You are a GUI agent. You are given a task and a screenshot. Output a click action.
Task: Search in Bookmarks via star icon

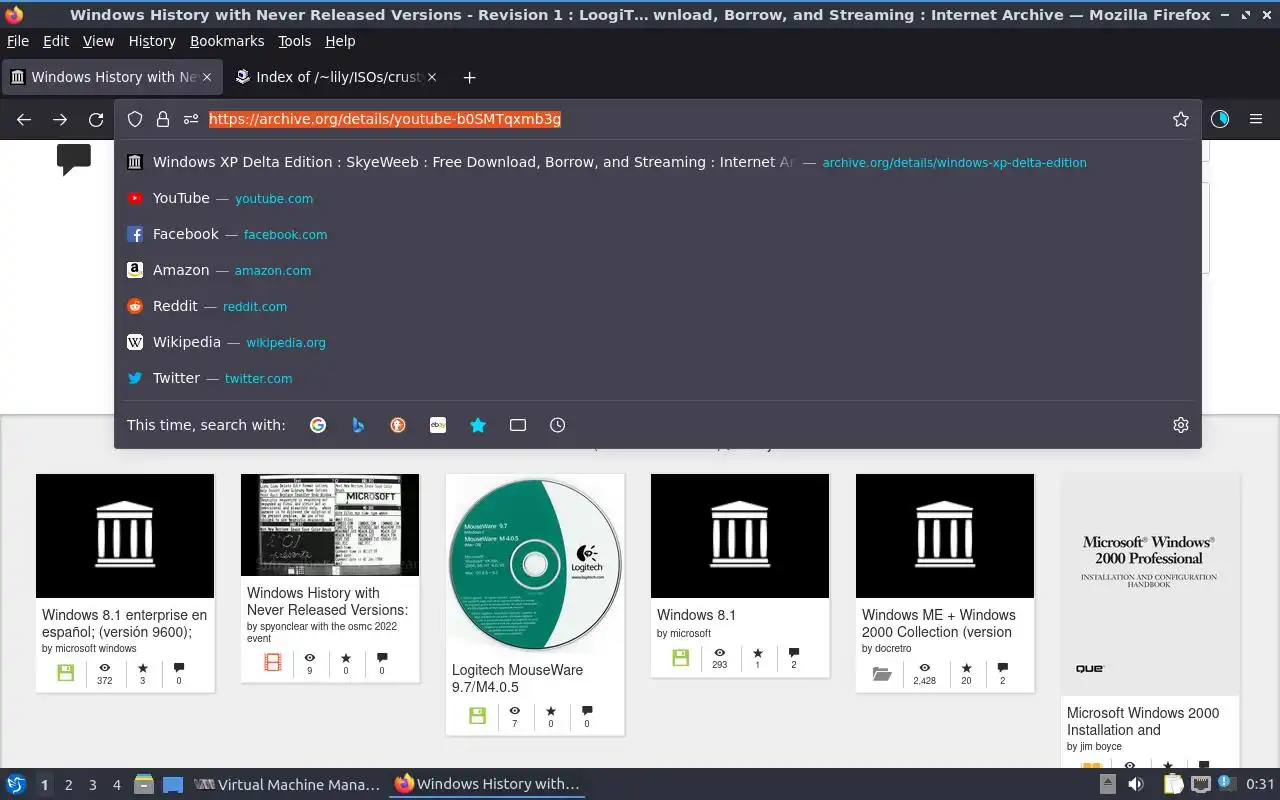coord(478,425)
